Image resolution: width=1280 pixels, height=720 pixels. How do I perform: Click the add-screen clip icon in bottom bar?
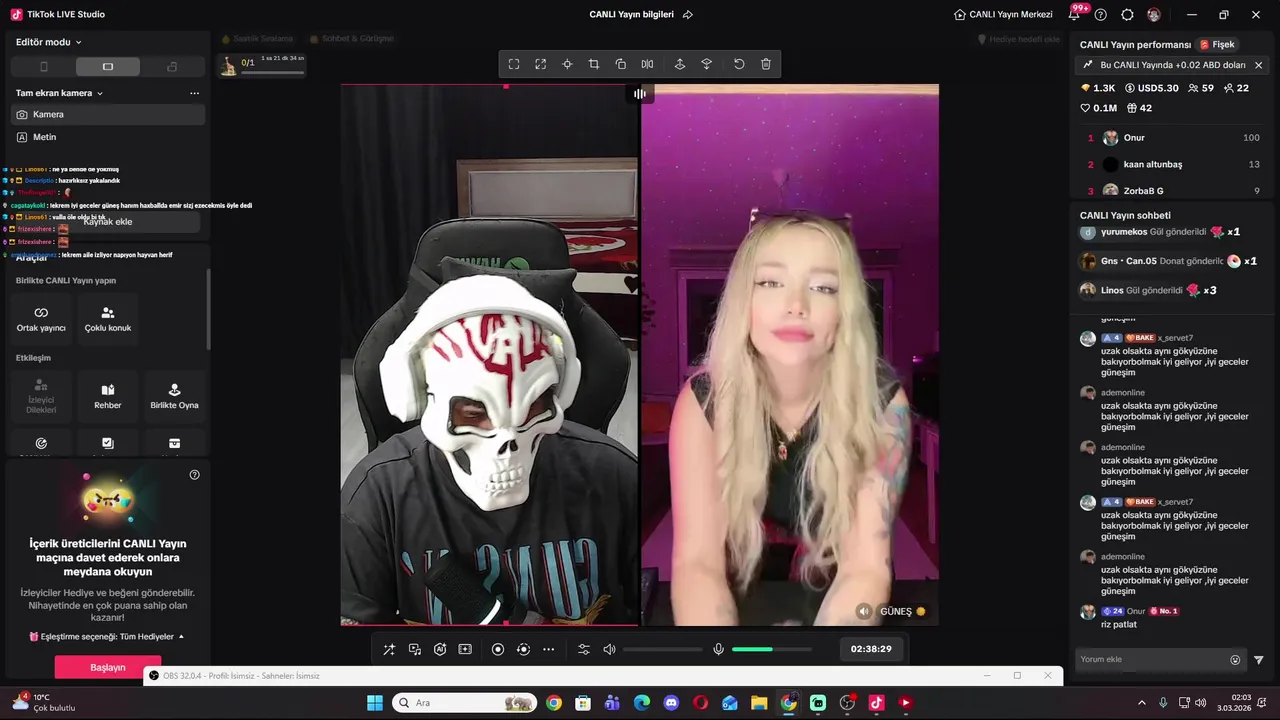[465, 649]
